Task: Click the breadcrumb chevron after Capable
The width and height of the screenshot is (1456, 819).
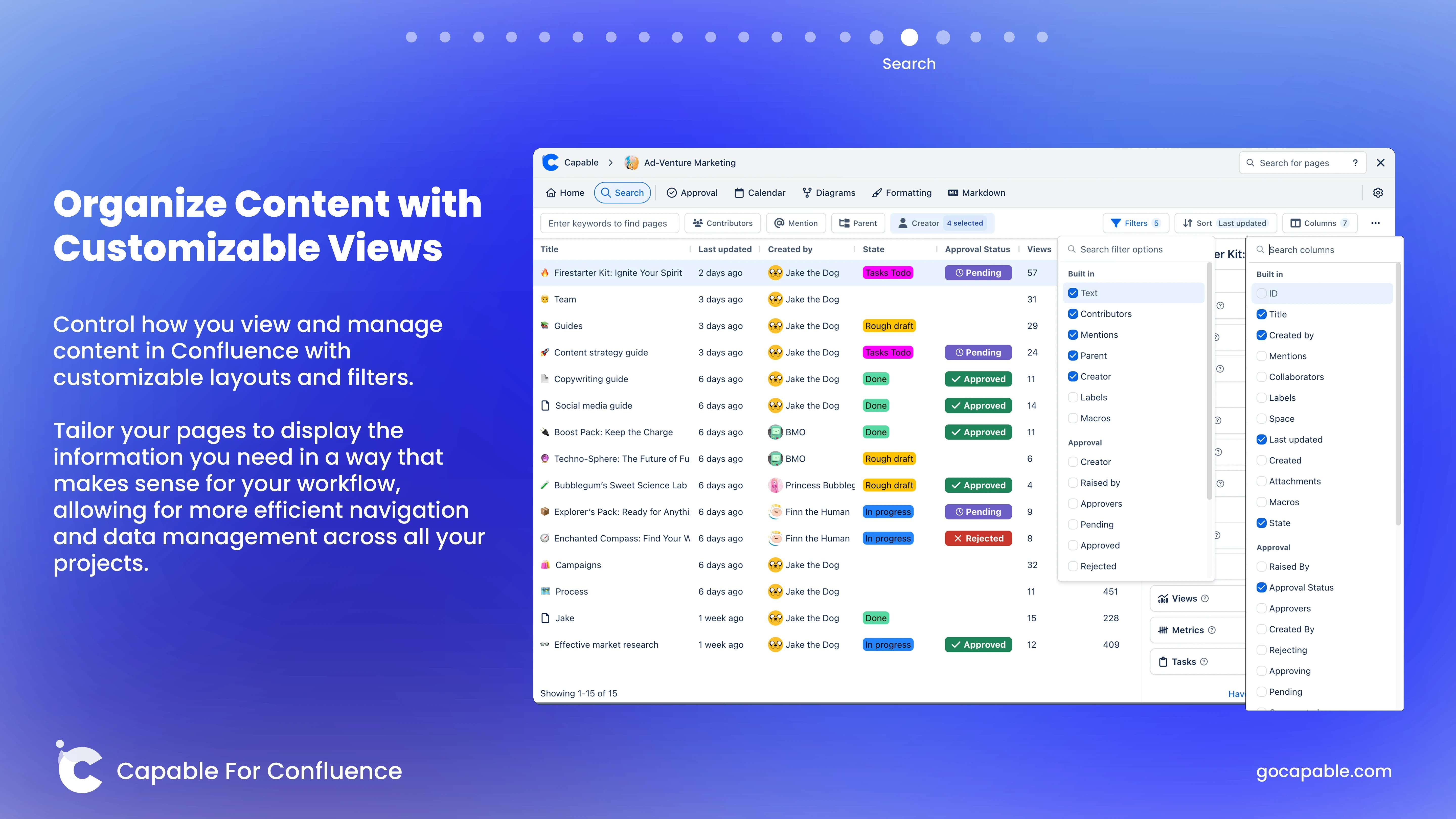Action: [610, 163]
